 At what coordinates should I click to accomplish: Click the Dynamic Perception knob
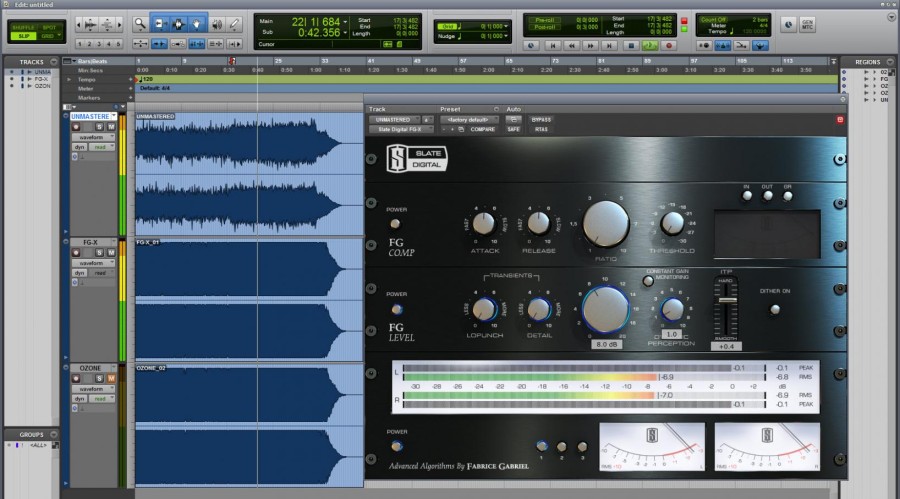[x=672, y=310]
